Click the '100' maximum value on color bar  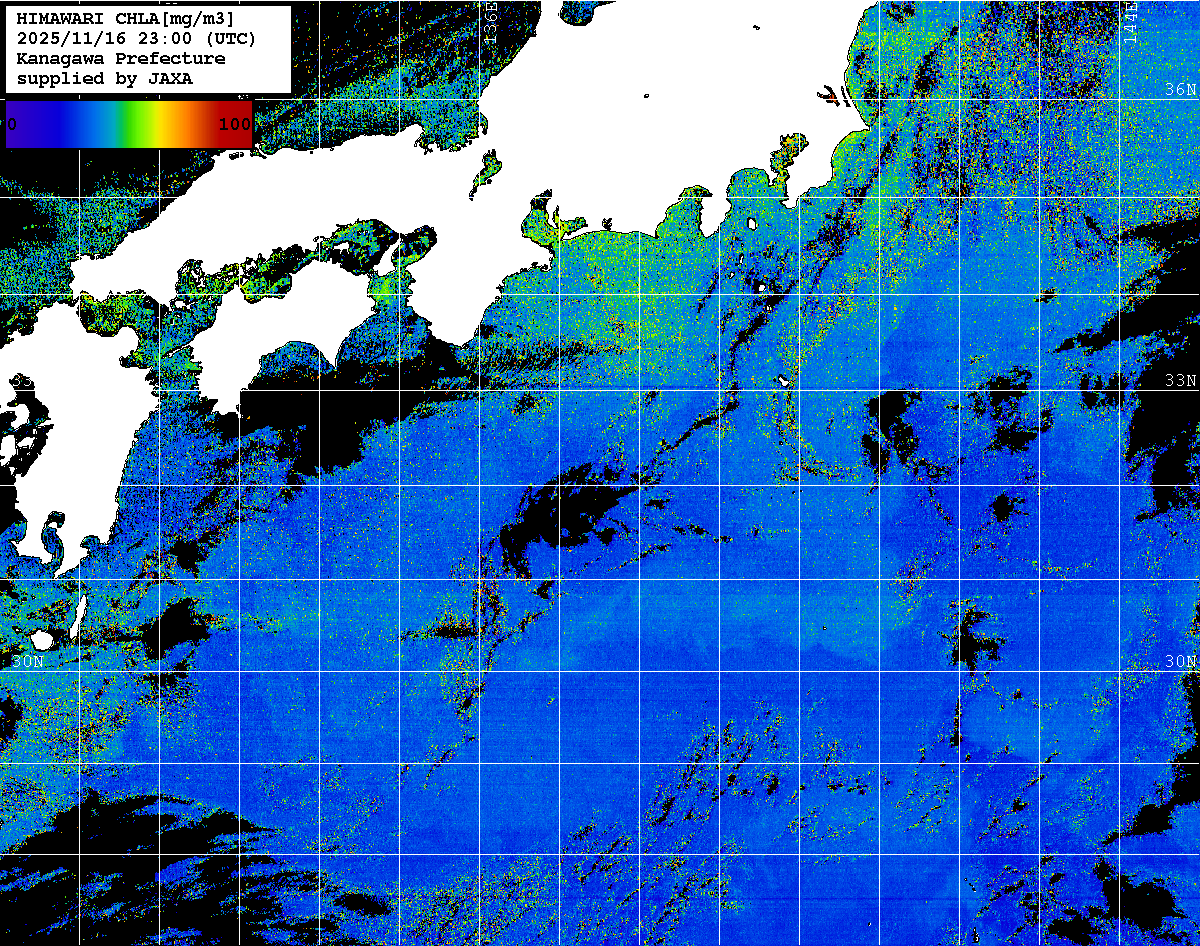click(x=234, y=124)
